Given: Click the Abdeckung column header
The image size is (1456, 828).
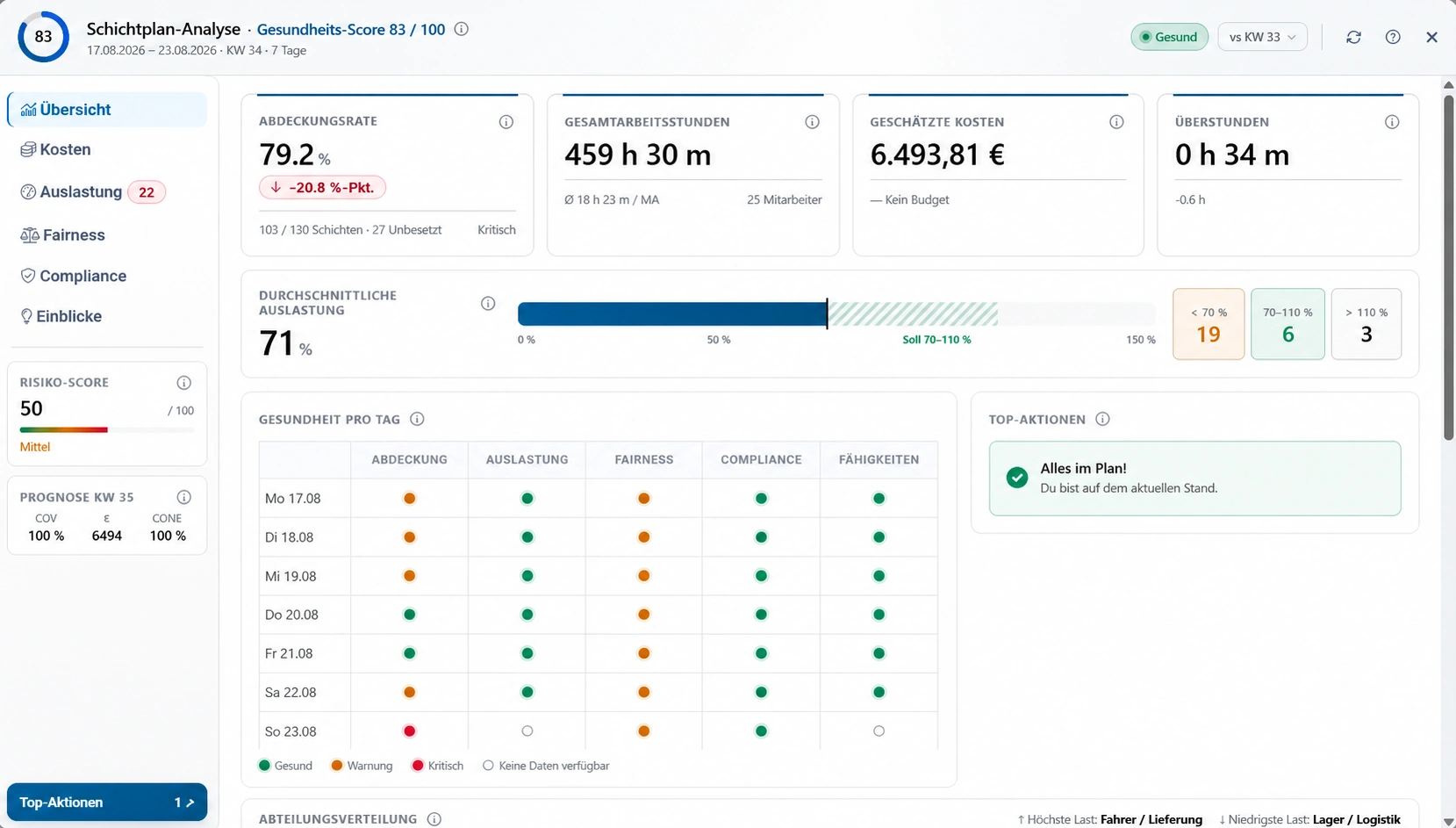Looking at the screenshot, I should (409, 459).
